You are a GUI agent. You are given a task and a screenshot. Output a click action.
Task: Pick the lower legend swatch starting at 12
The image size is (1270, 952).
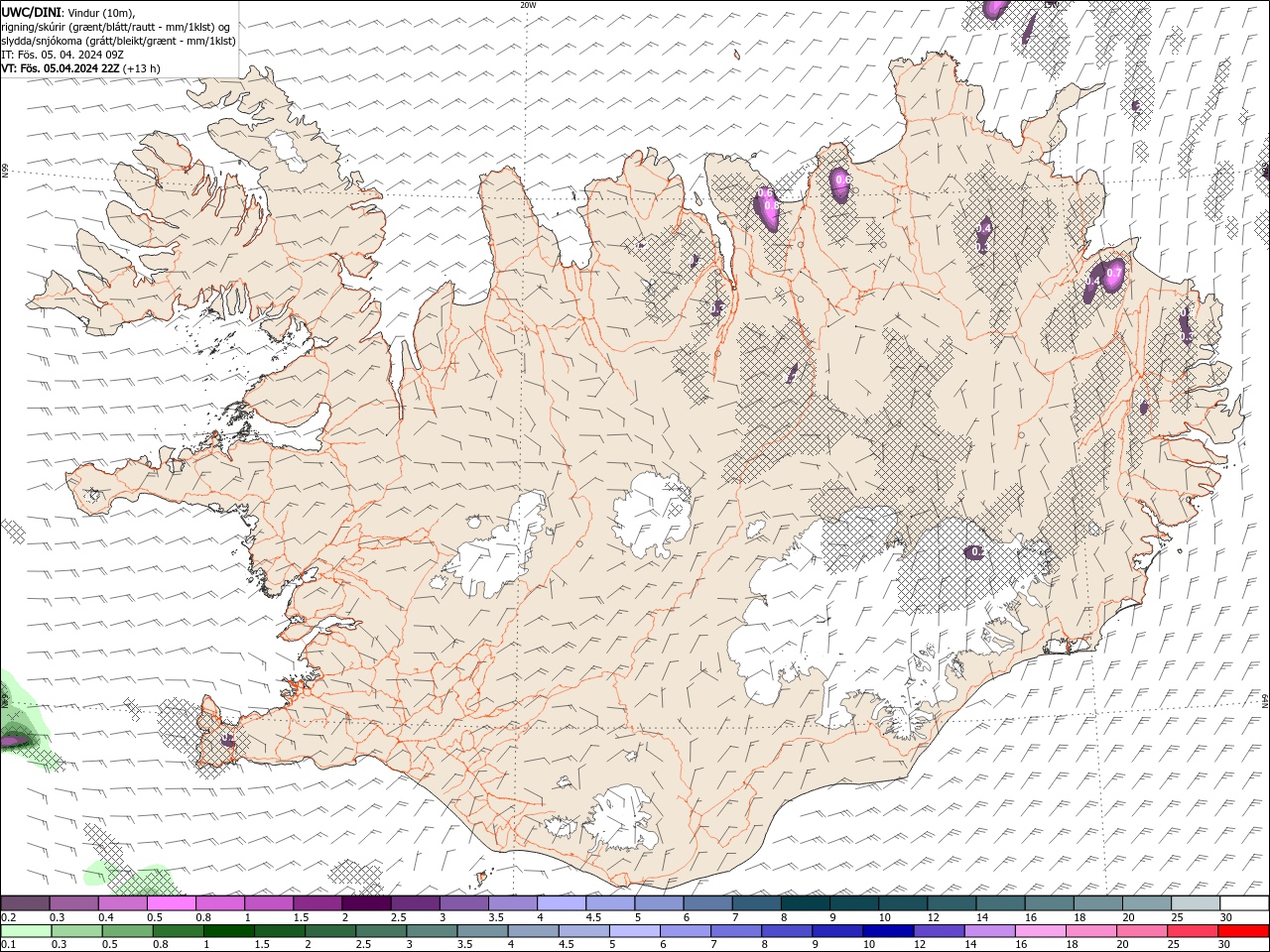click(x=939, y=931)
